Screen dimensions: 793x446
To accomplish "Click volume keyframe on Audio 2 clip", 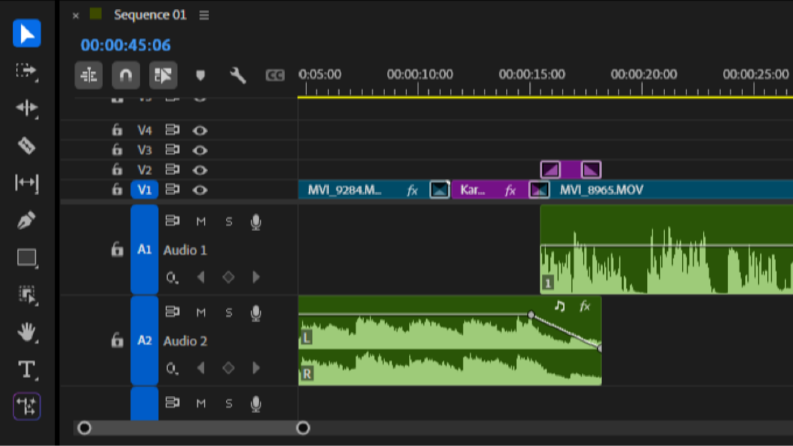I will click(531, 315).
